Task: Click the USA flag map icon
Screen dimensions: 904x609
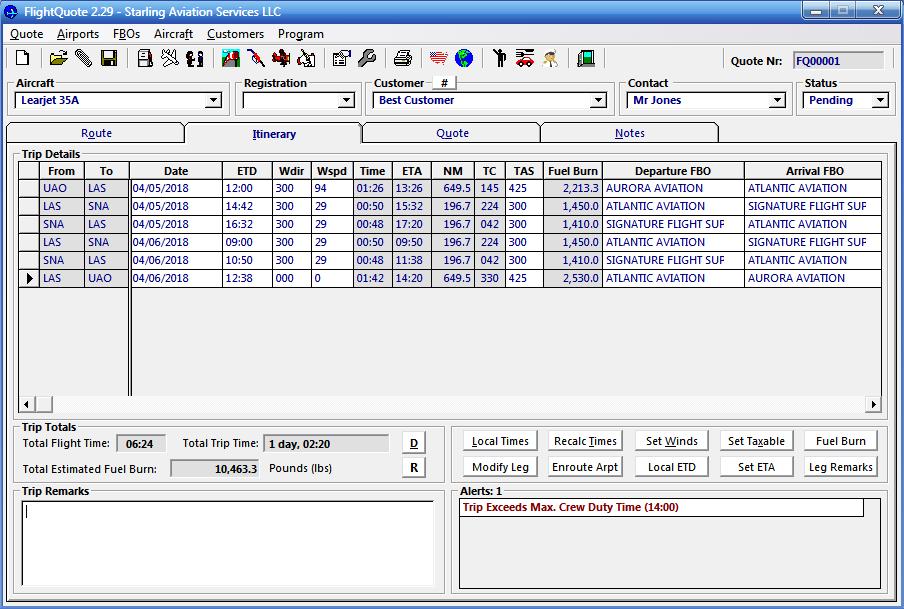Action: click(438, 59)
